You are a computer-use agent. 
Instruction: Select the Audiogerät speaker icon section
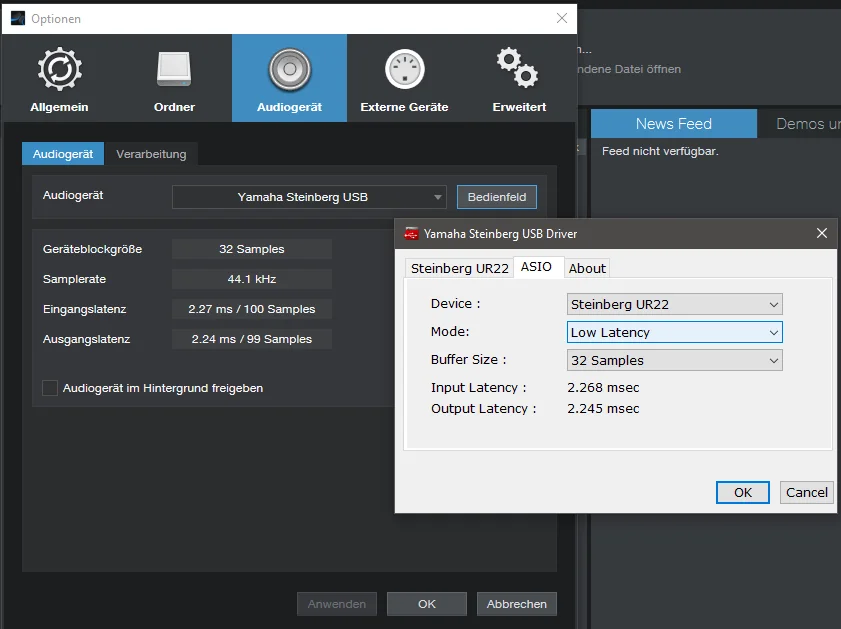pyautogui.click(x=290, y=78)
